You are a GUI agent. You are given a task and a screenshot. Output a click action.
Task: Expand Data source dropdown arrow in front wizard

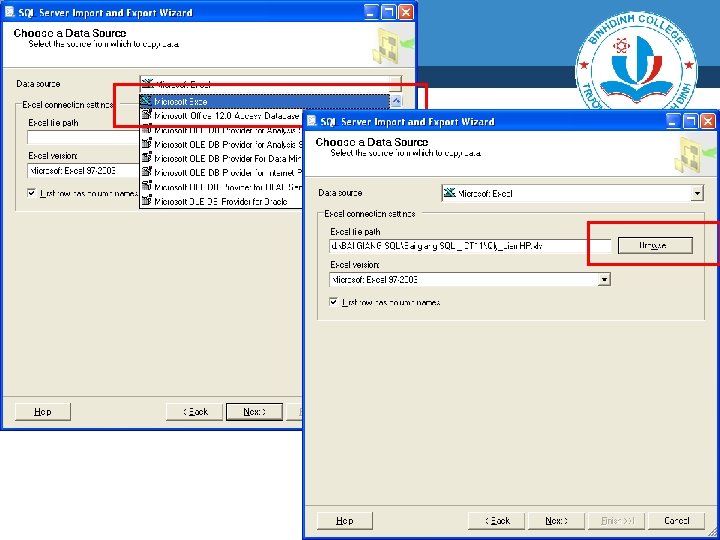click(x=697, y=193)
